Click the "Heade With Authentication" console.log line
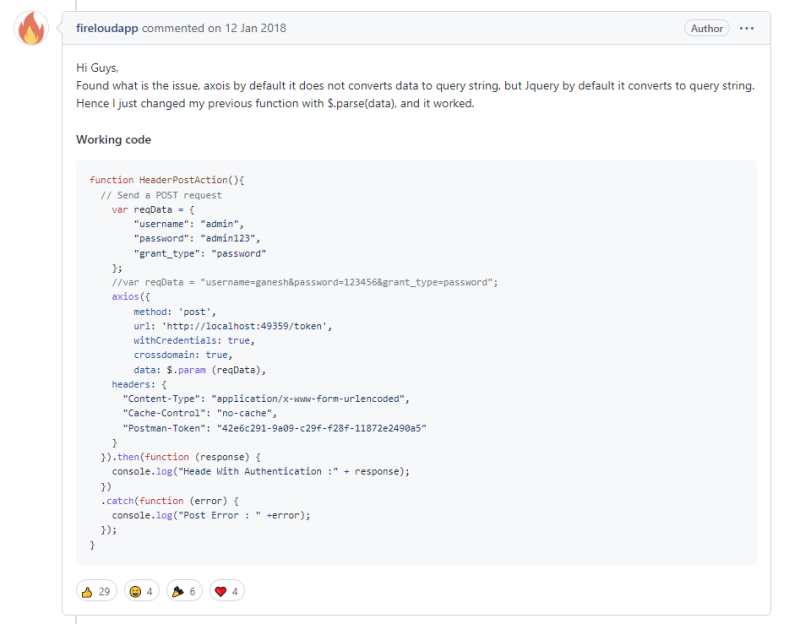 tap(261, 471)
